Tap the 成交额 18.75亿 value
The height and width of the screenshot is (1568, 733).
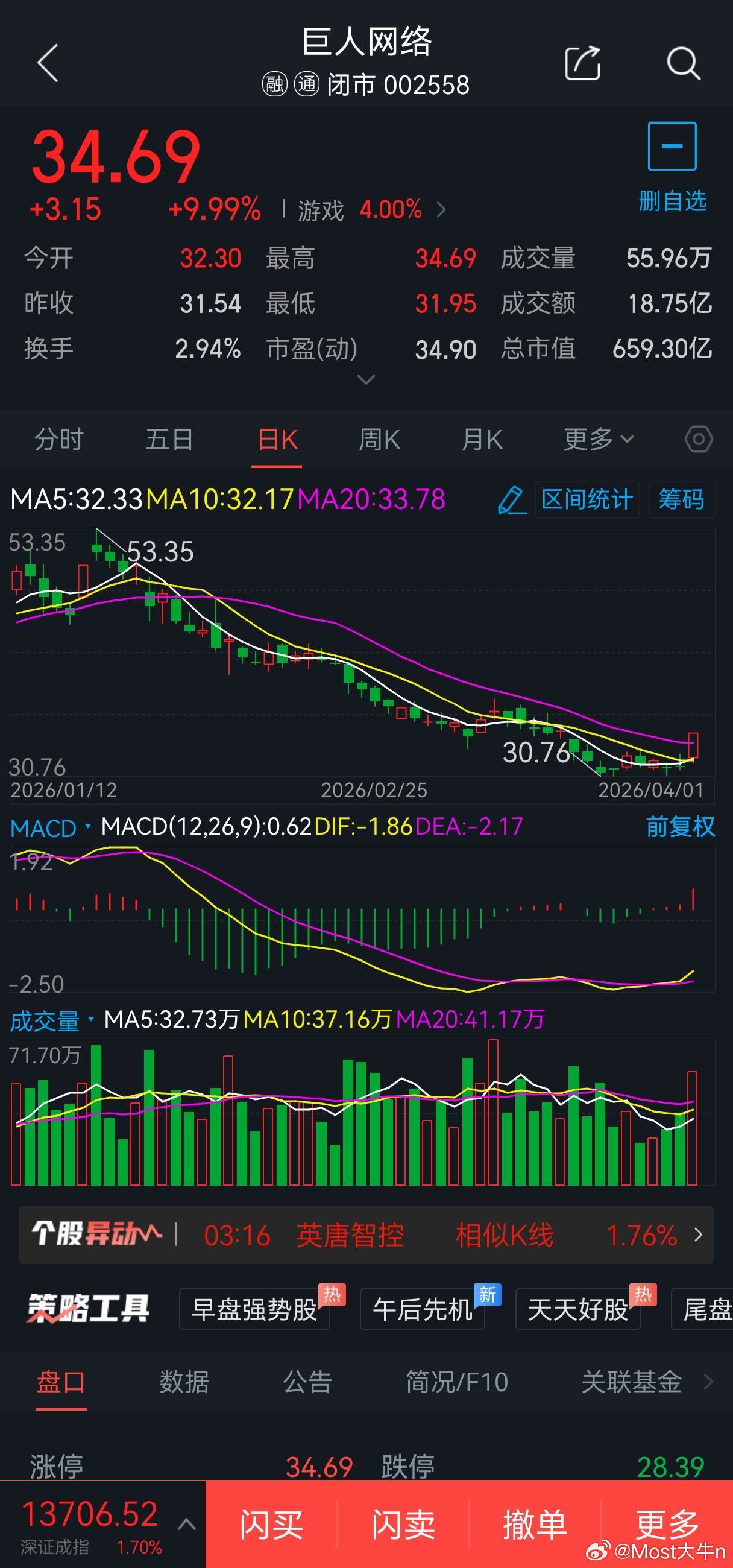670,304
